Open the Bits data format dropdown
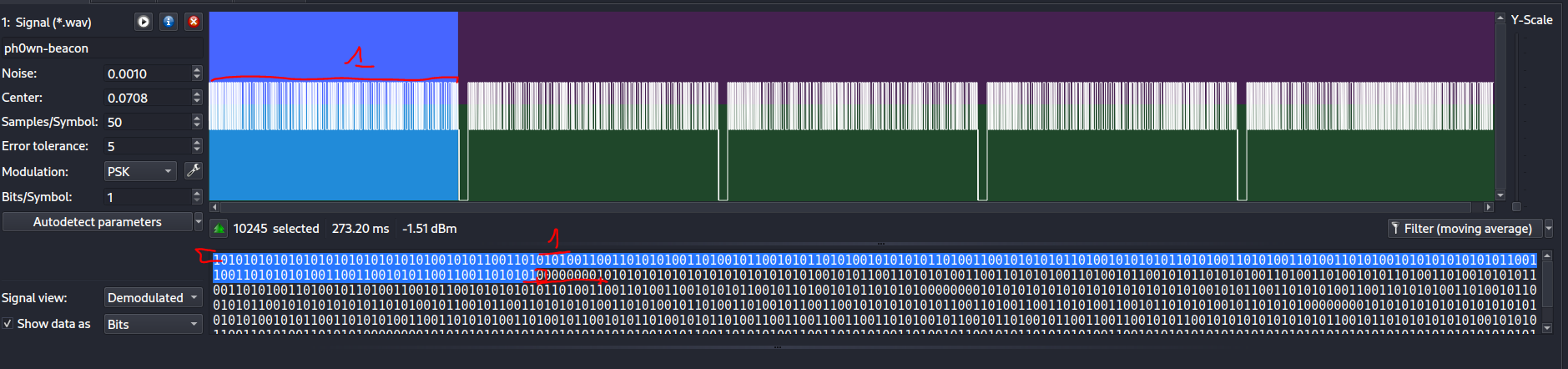This screenshot has height=369, width=1568. pos(153,324)
